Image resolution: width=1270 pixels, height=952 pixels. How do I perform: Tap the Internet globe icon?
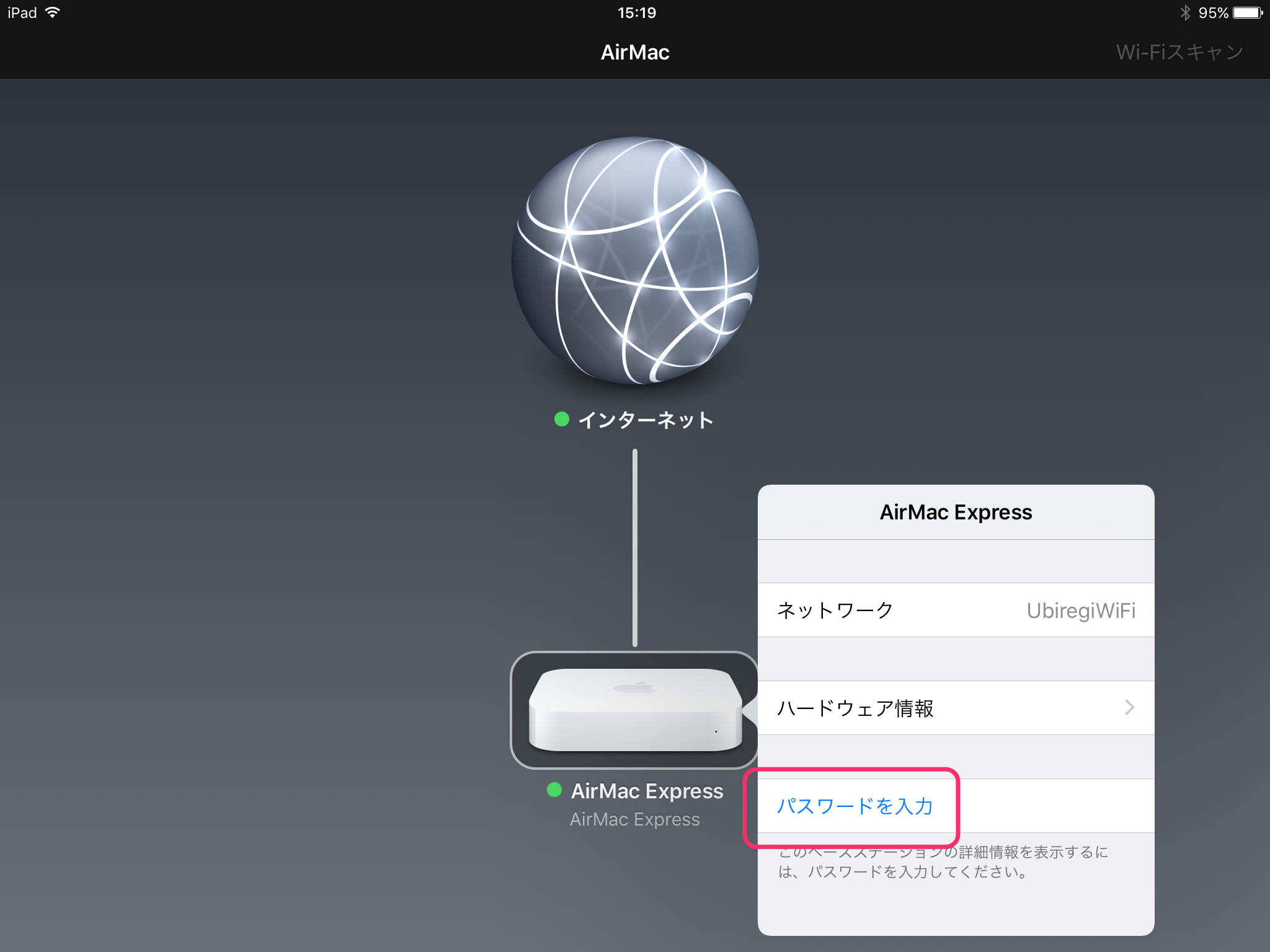coord(635,261)
